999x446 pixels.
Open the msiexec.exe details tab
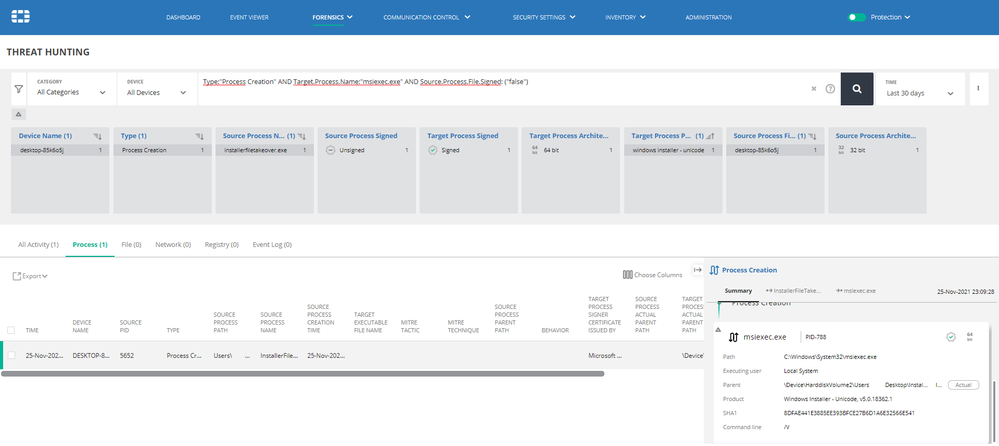coord(856,291)
